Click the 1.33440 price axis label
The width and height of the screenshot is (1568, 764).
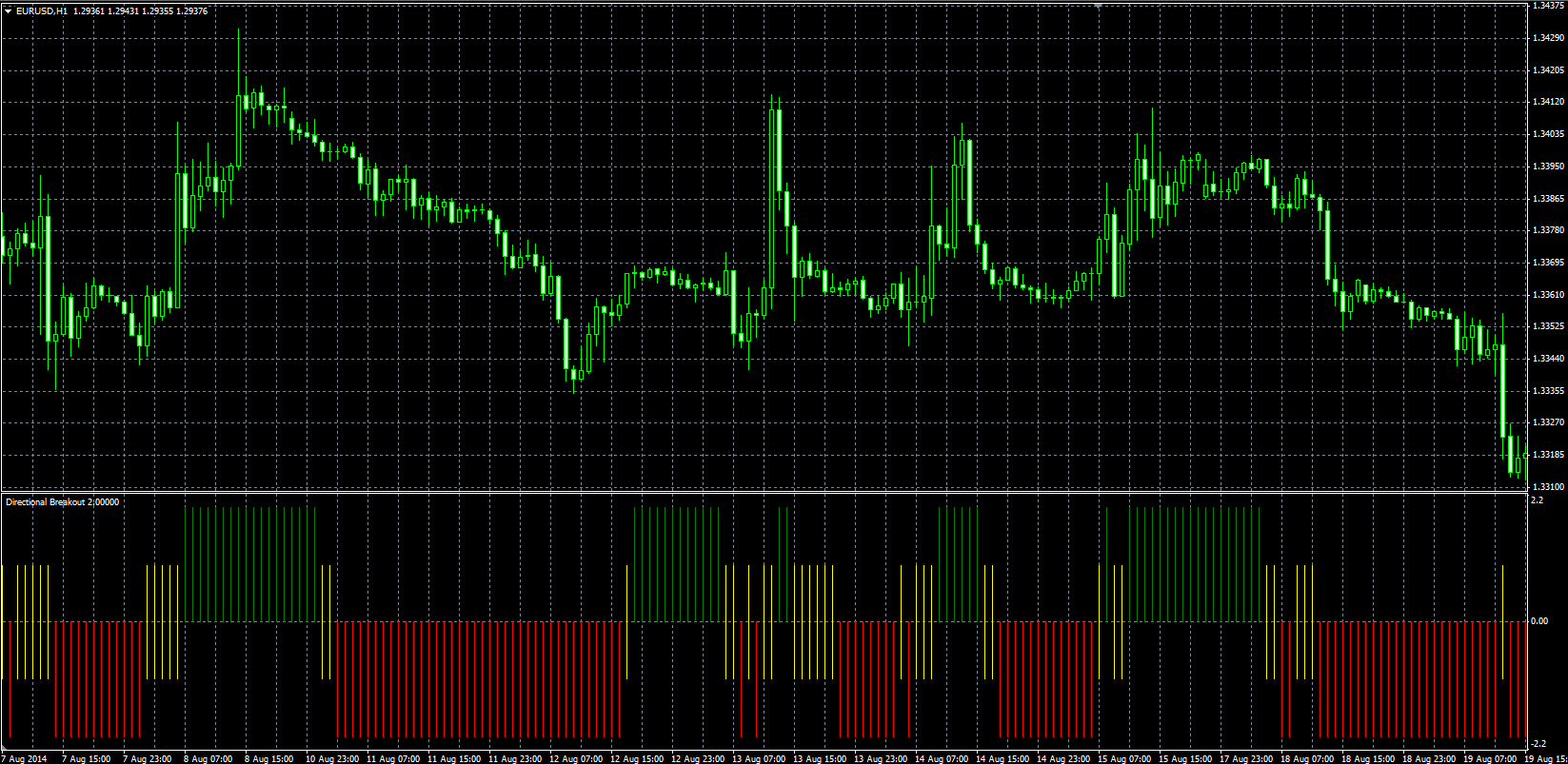point(1548,359)
